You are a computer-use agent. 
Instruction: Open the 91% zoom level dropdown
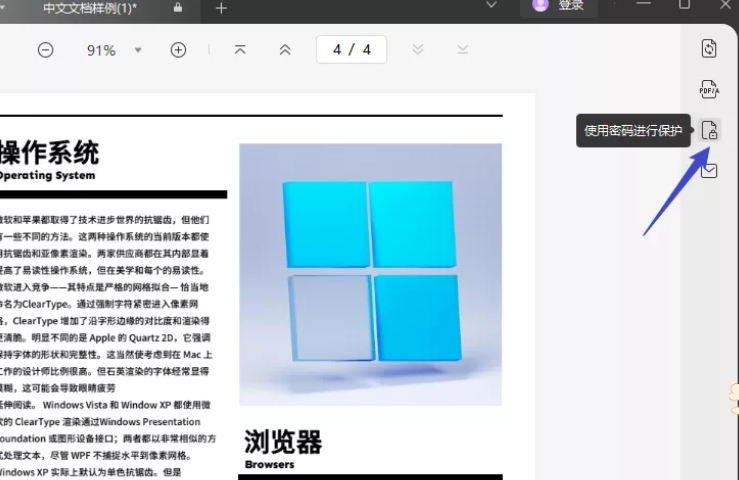tap(138, 50)
